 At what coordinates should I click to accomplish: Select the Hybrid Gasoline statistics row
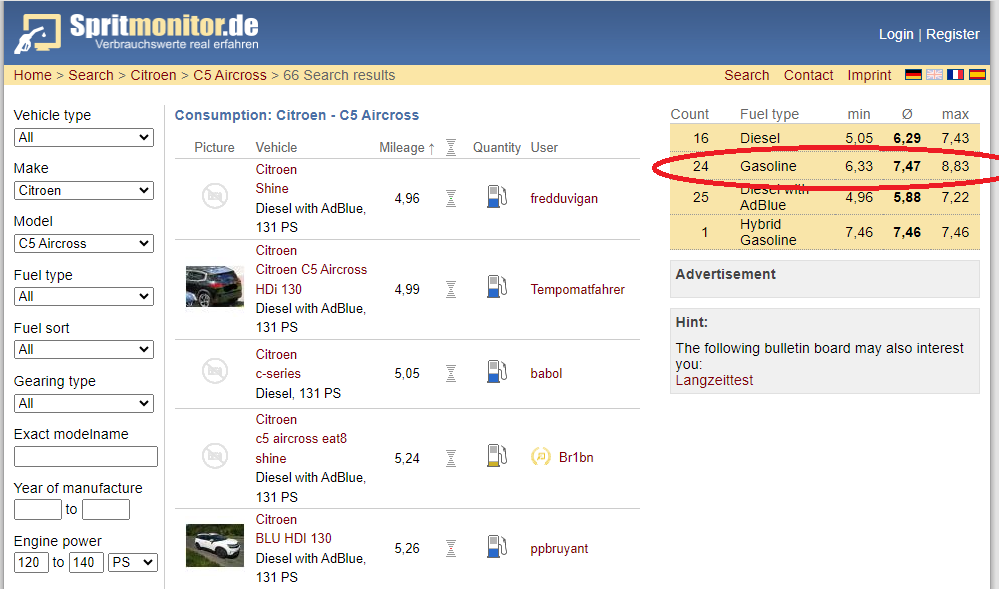(x=824, y=231)
